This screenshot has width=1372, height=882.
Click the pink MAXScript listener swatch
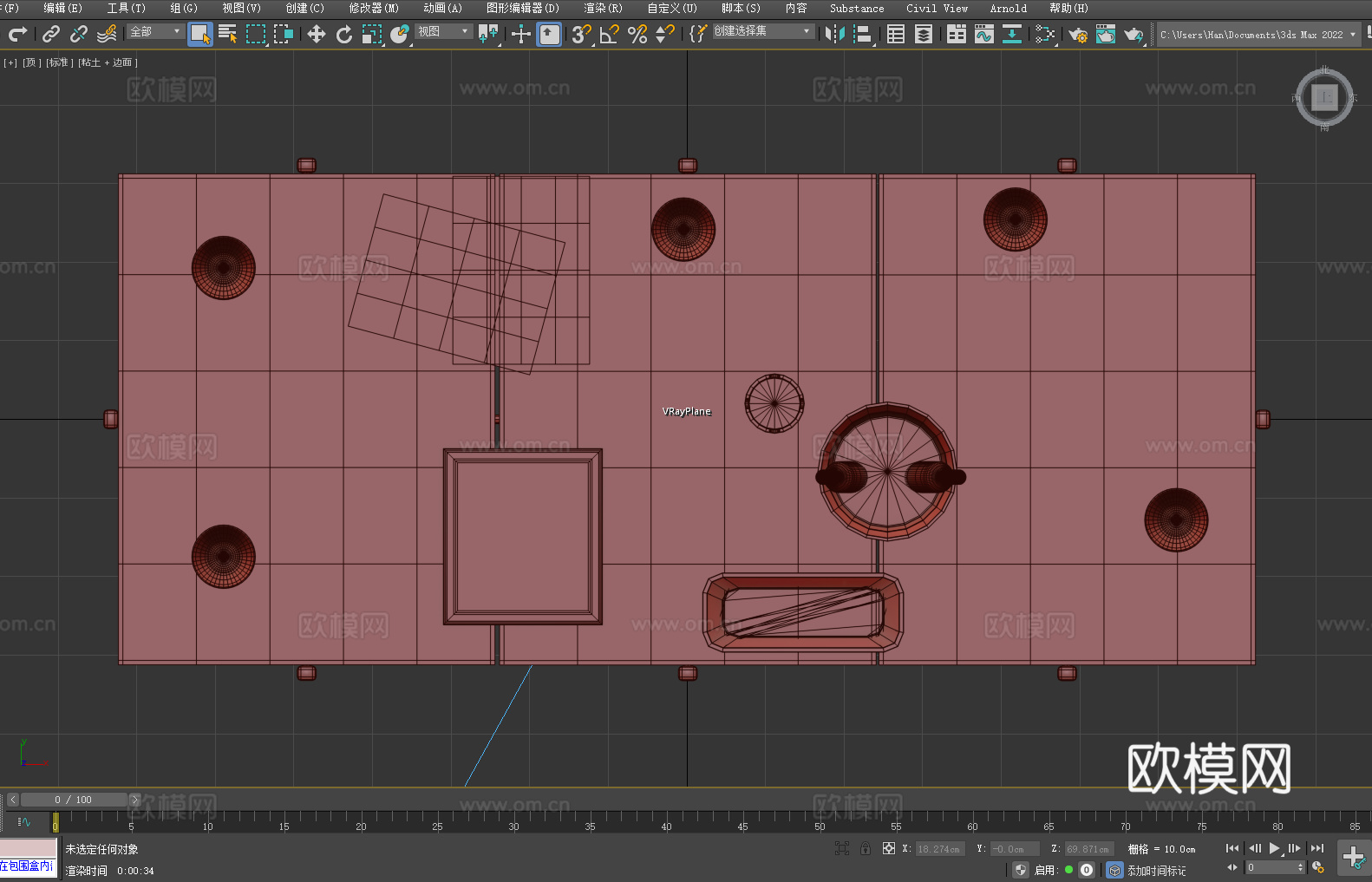click(28, 847)
